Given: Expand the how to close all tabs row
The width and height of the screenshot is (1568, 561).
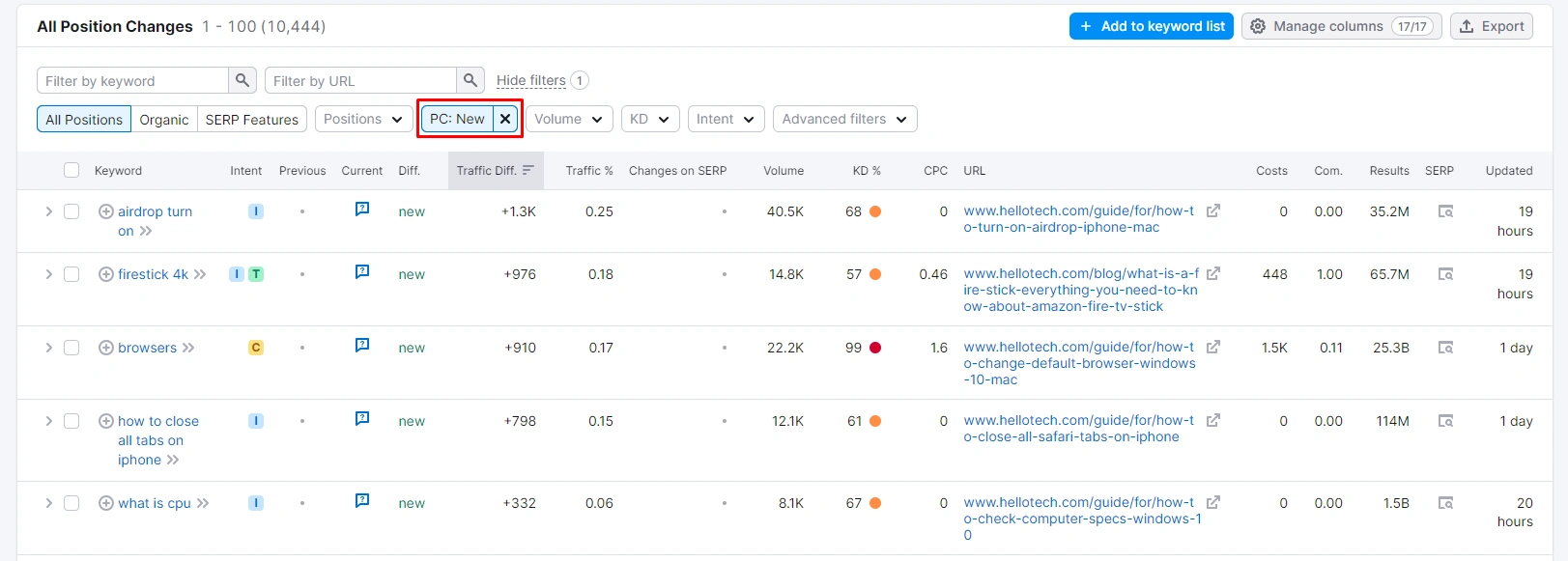Looking at the screenshot, I should click(48, 421).
